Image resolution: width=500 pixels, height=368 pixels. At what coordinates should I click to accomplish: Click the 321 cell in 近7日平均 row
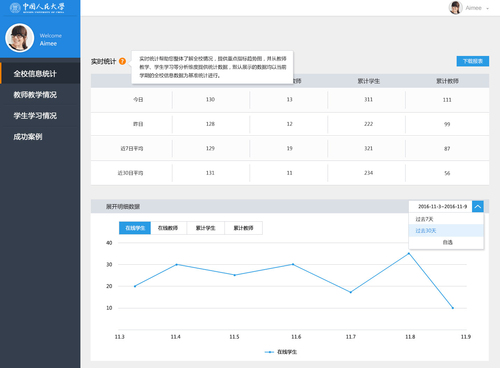pyautogui.click(x=368, y=148)
